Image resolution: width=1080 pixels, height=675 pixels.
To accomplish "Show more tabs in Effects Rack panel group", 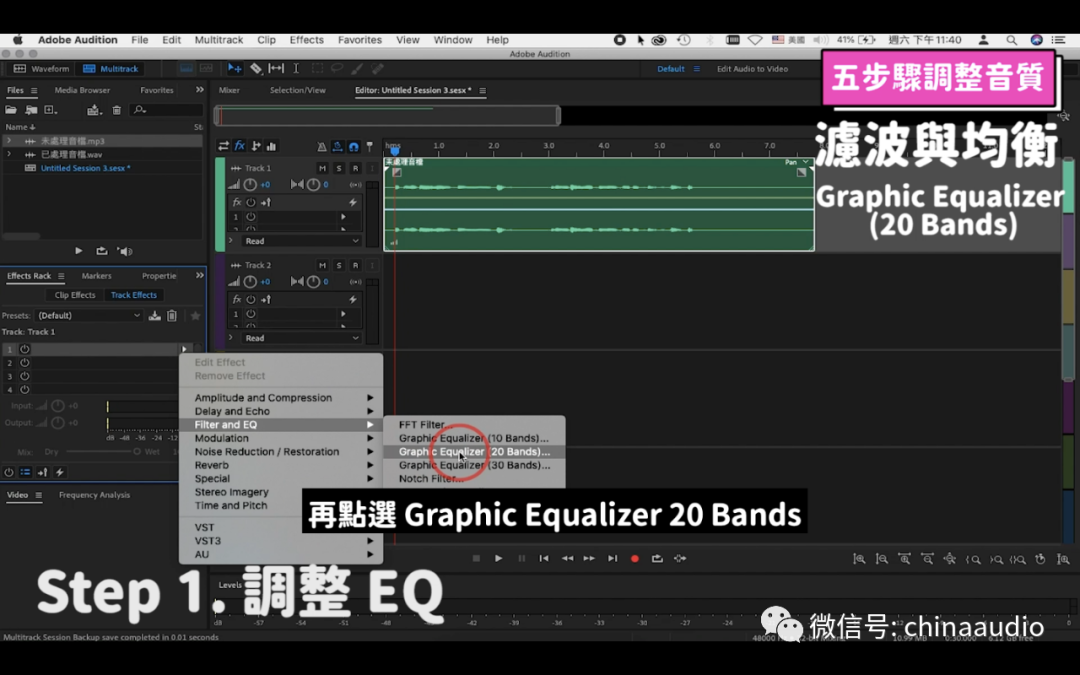I will pos(200,276).
